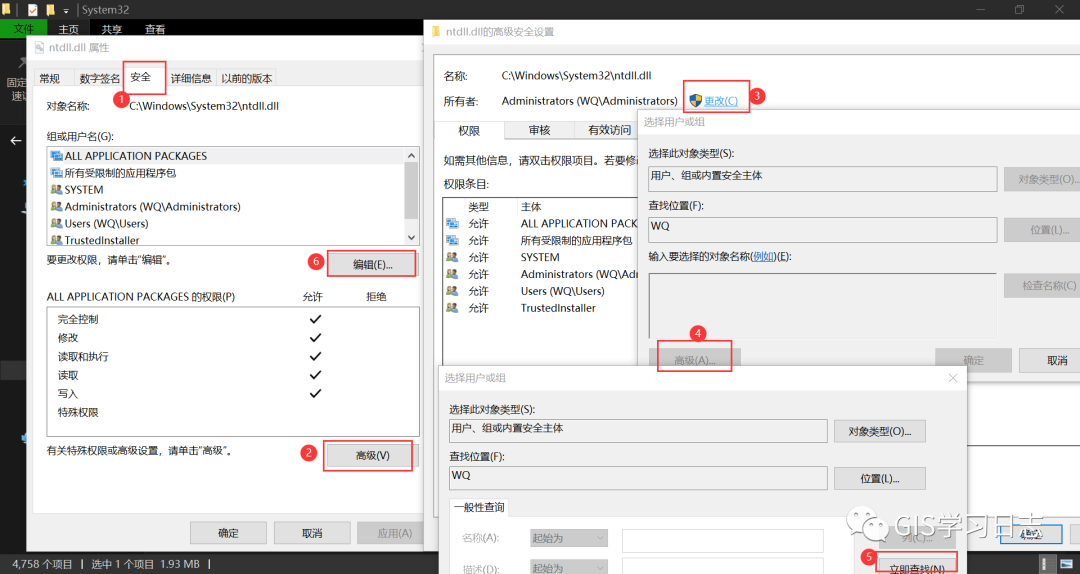Click the ALL APPLICATION PACKAGES permission entry icon

click(x=453, y=223)
